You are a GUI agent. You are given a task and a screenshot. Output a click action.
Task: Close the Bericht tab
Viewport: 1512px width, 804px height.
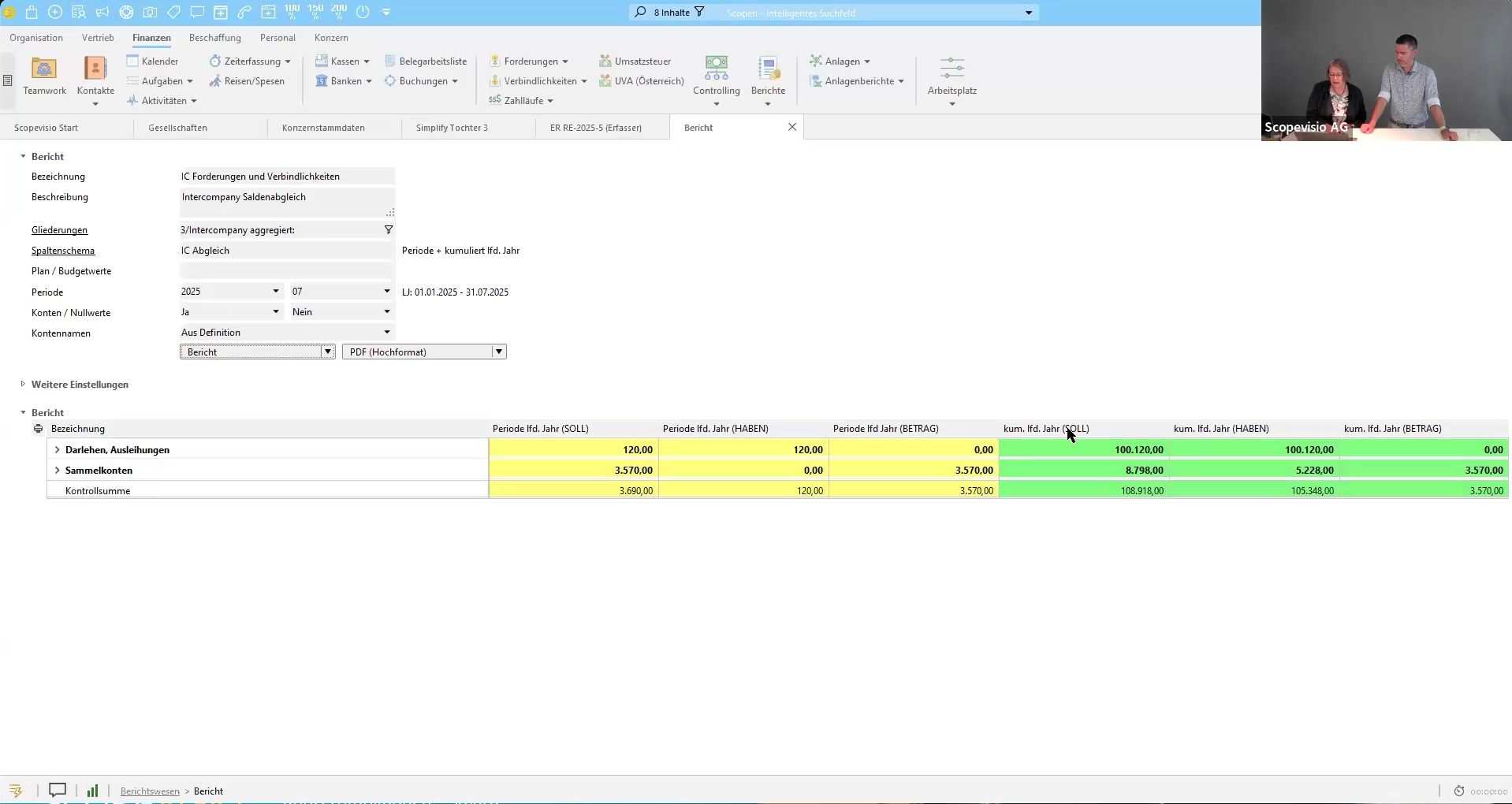(792, 127)
